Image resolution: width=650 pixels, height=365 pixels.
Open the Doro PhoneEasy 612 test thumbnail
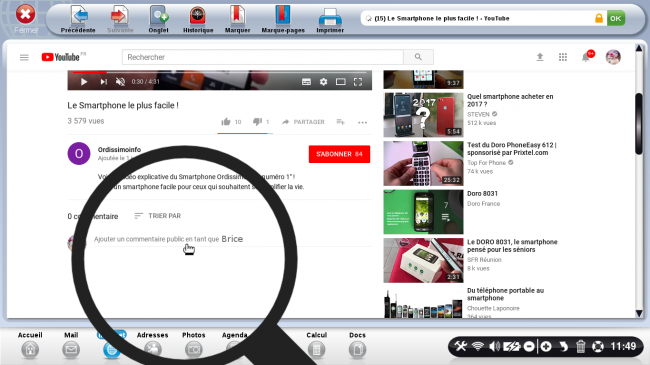(423, 163)
